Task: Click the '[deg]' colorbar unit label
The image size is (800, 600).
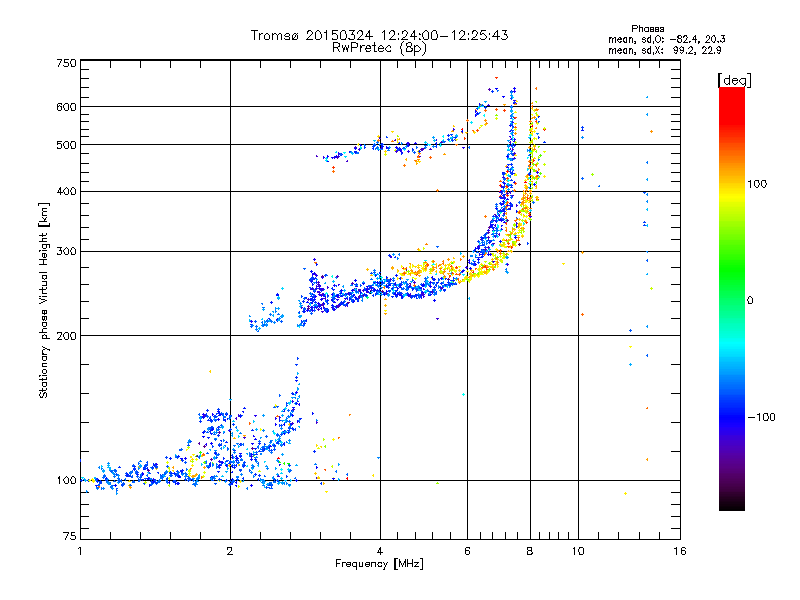Action: coord(734,80)
